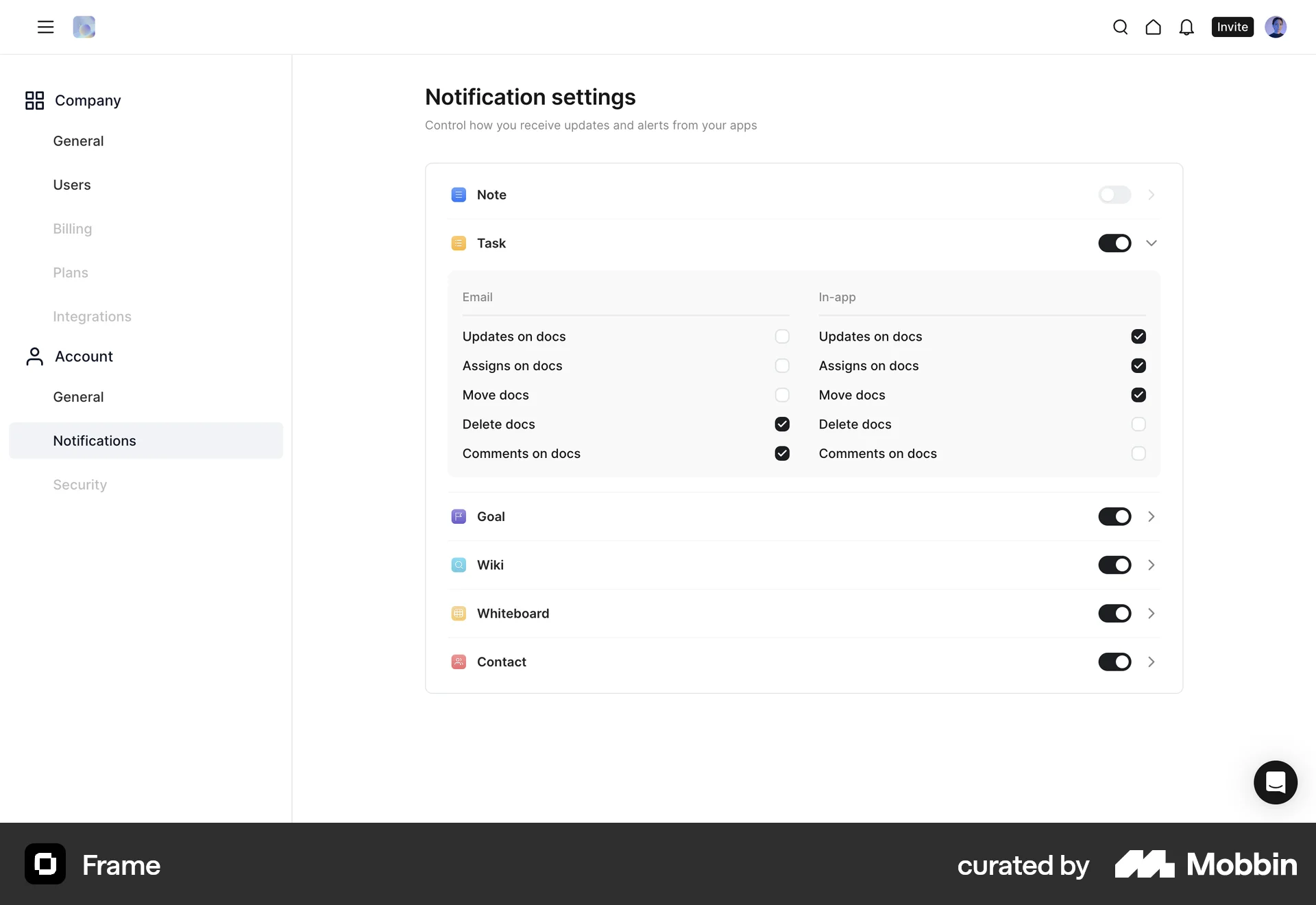Expand the Contact notification settings
The height and width of the screenshot is (905, 1316).
[x=1151, y=662]
